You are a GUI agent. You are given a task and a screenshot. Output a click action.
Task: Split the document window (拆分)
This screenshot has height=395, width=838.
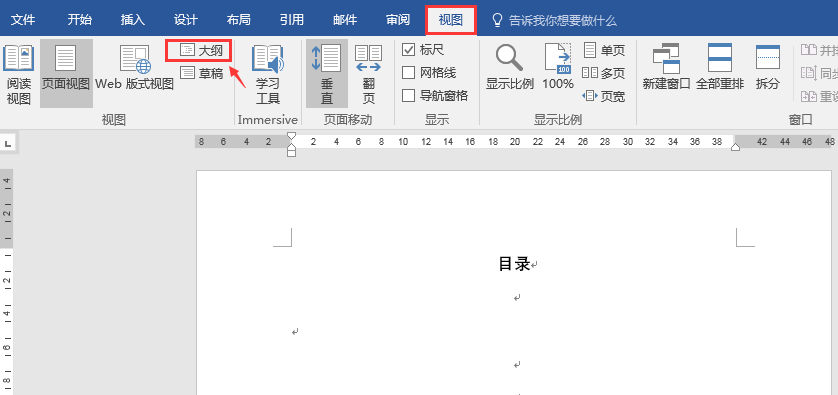[767, 67]
